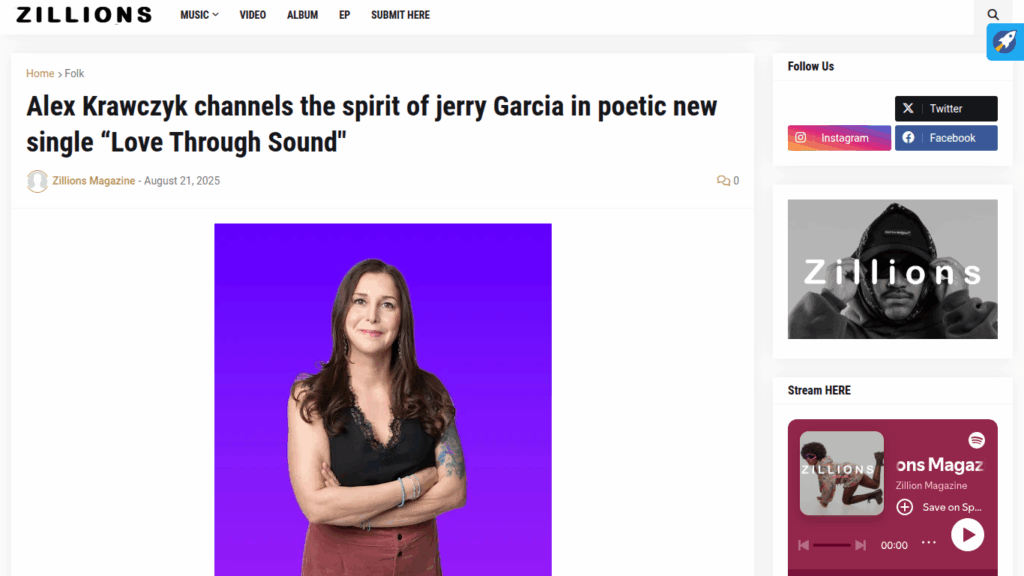Follow on Twitter button
Viewport: 1024px width, 576px height.
coord(946,108)
